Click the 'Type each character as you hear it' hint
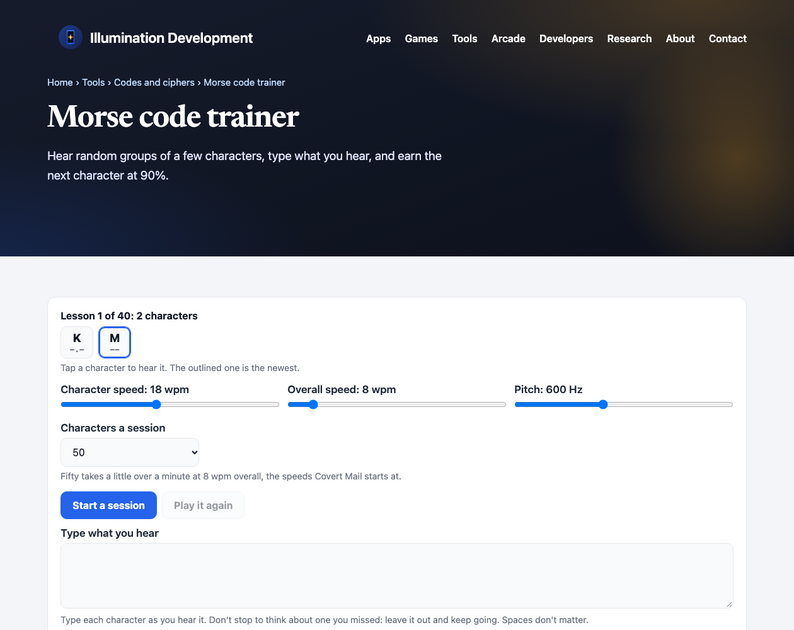Screen dimensions: 794x630 click(324, 620)
